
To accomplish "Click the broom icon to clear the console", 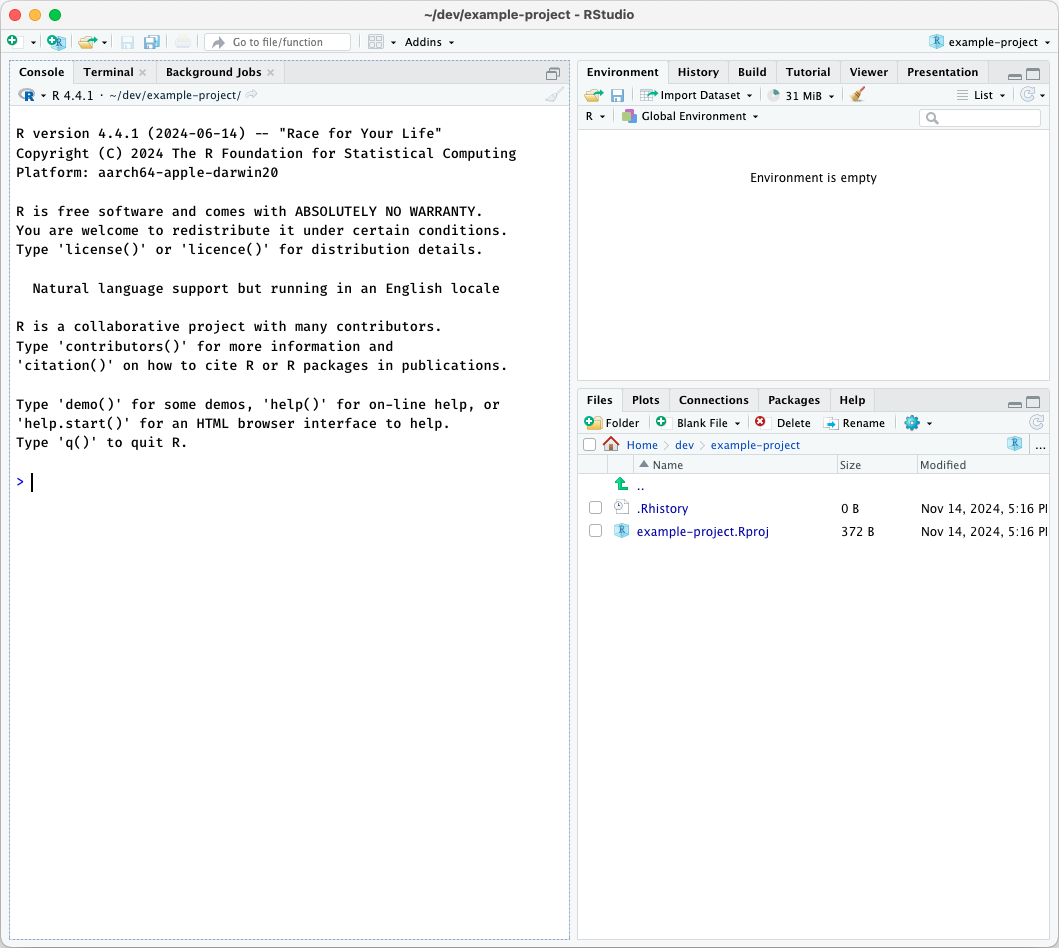I will click(554, 95).
